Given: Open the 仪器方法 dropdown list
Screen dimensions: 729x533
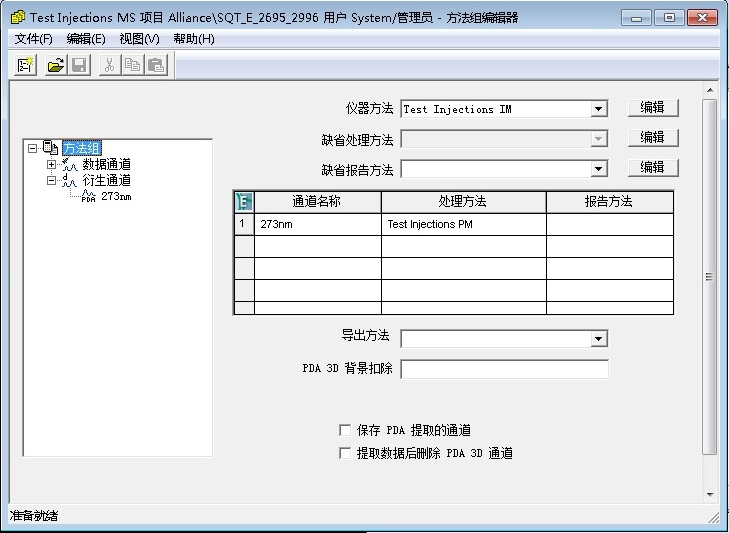Looking at the screenshot, I should click(598, 109).
